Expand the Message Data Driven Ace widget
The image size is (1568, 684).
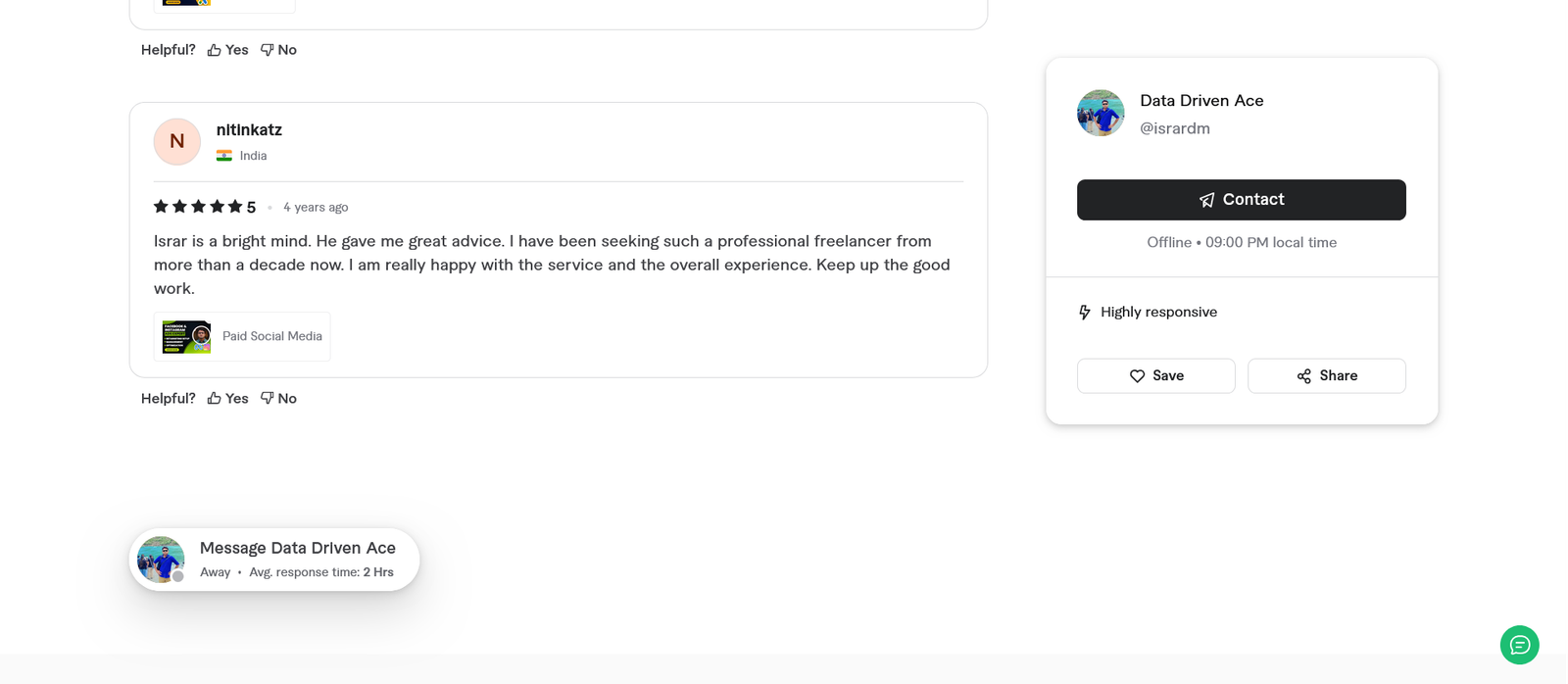pos(274,559)
